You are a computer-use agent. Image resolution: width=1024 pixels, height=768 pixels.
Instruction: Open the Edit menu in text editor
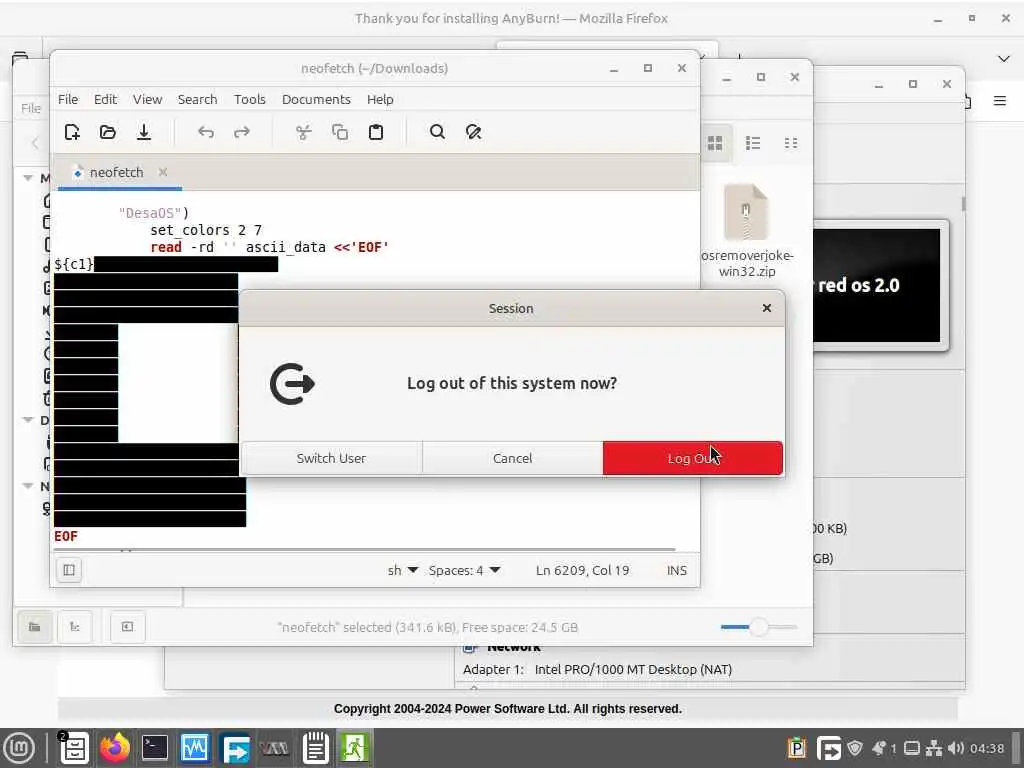coord(105,99)
